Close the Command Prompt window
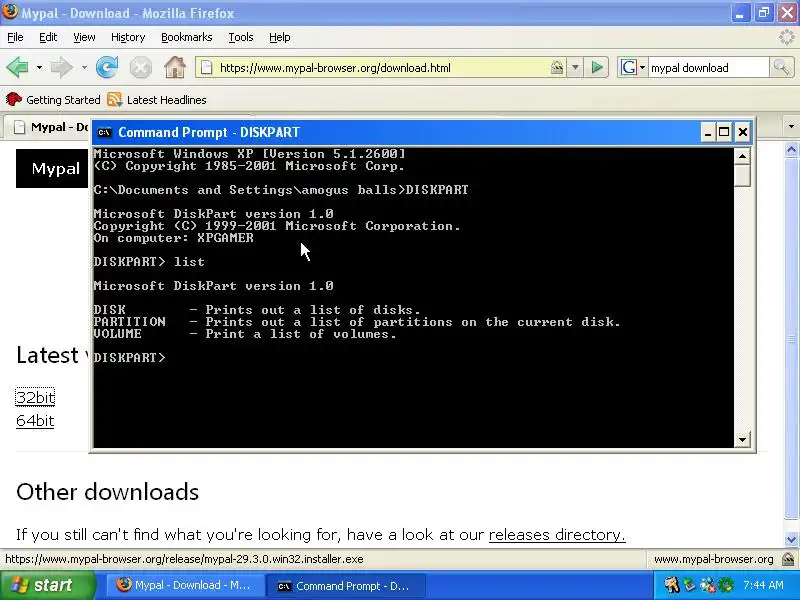Viewport: 800px width, 600px height. (x=743, y=132)
